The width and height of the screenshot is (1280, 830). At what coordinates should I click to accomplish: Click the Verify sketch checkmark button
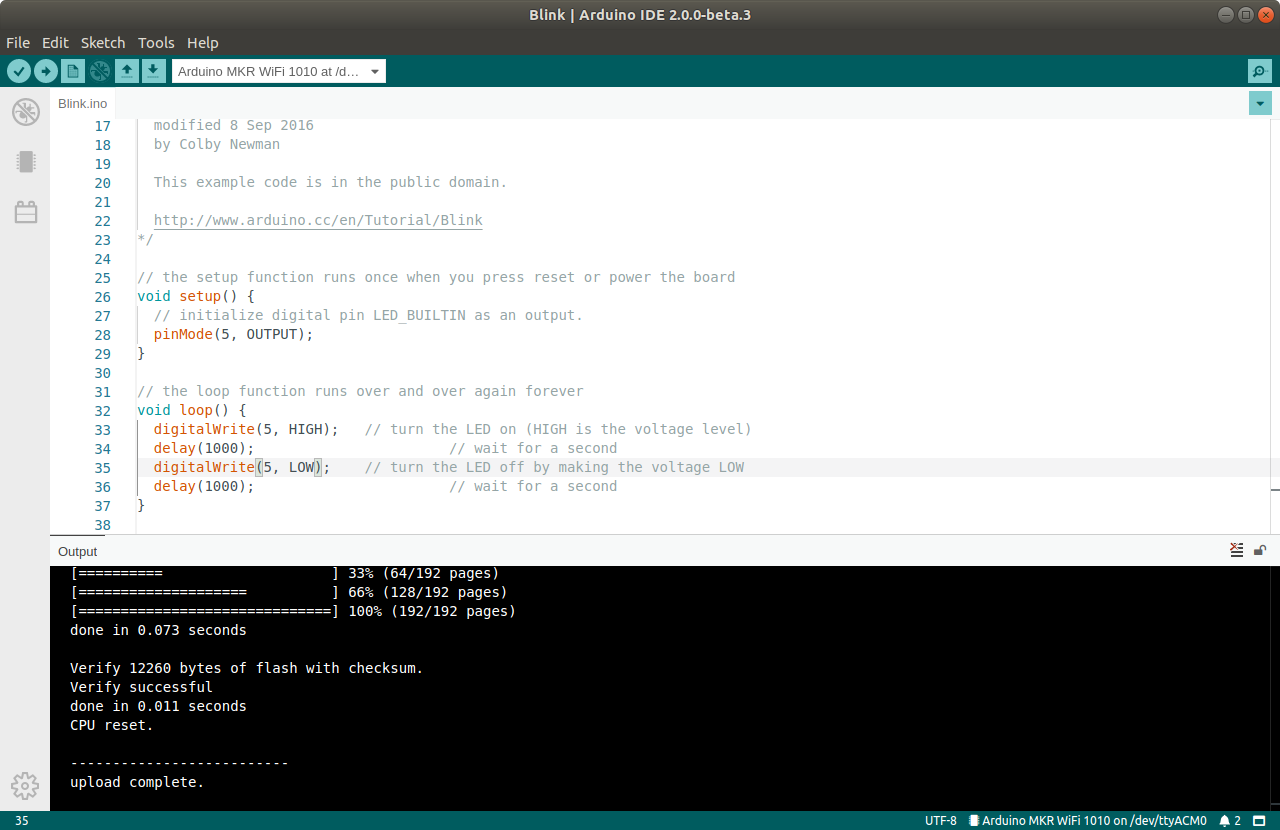(x=19, y=71)
